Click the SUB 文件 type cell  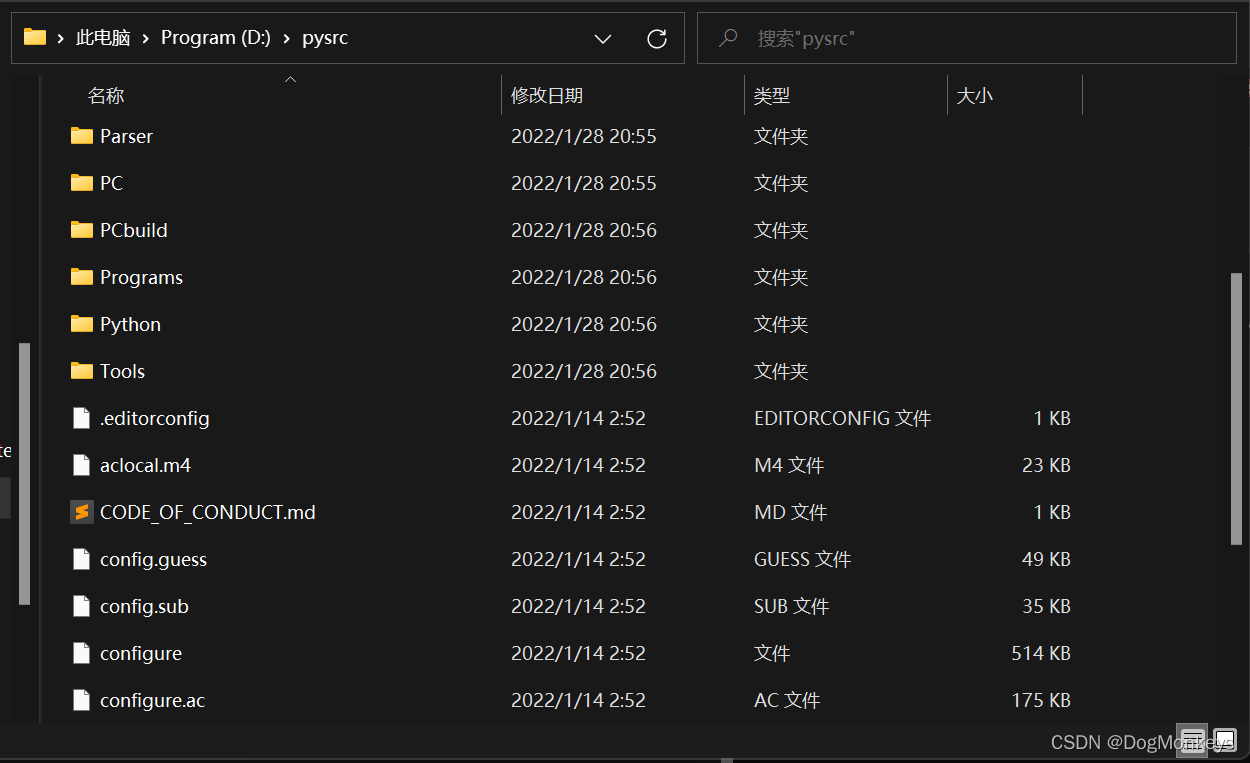[x=791, y=606]
